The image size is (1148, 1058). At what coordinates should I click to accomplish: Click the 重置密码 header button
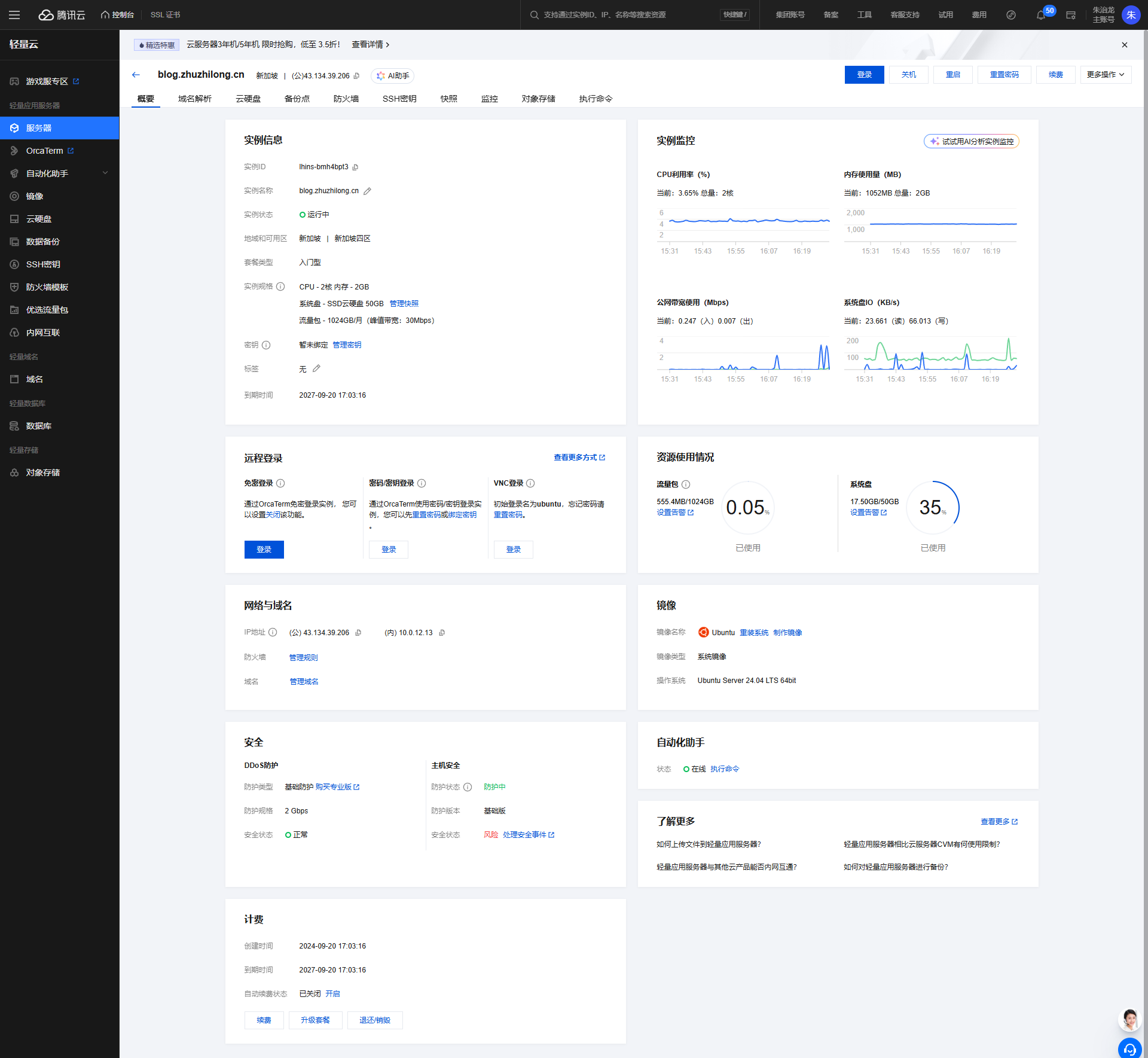click(1004, 75)
